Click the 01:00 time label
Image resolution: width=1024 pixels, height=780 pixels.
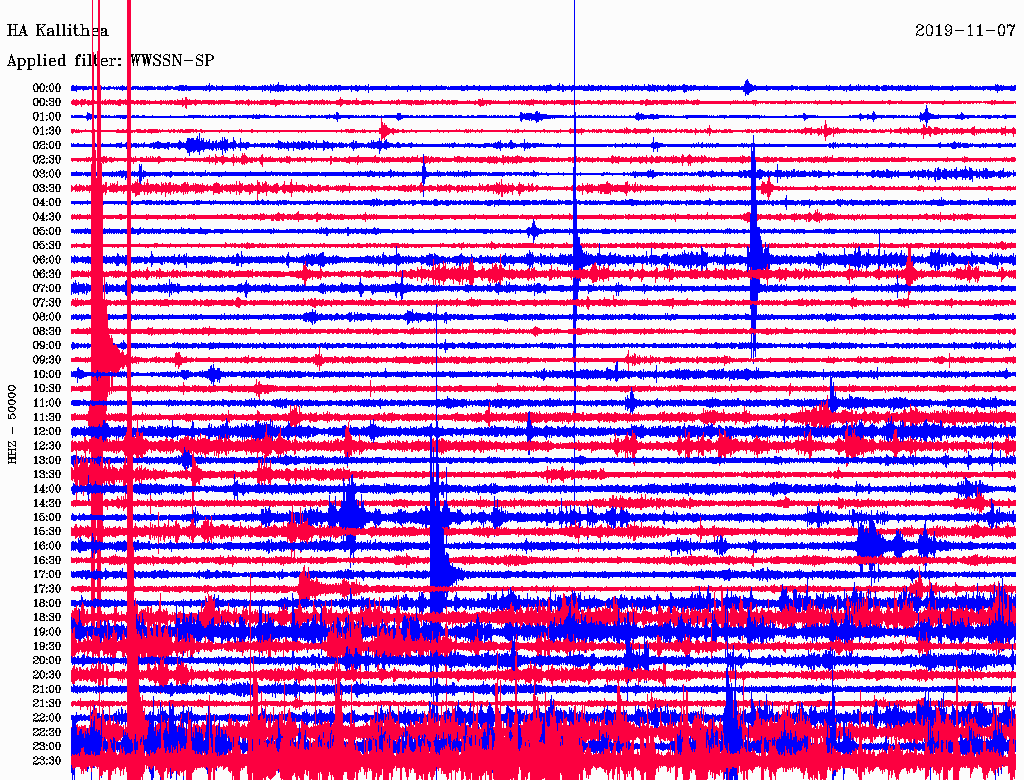tap(47, 116)
